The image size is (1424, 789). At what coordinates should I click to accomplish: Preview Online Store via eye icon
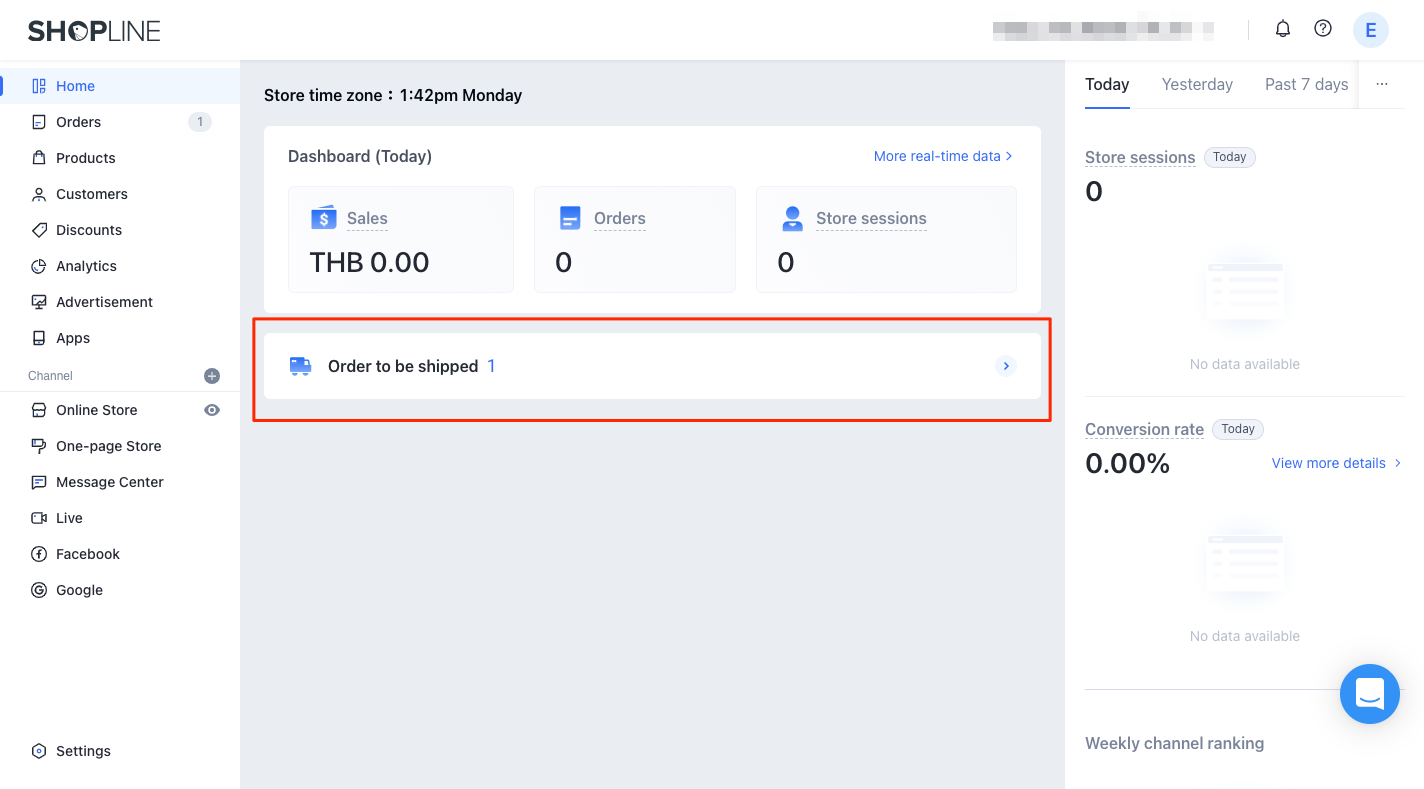coord(212,410)
